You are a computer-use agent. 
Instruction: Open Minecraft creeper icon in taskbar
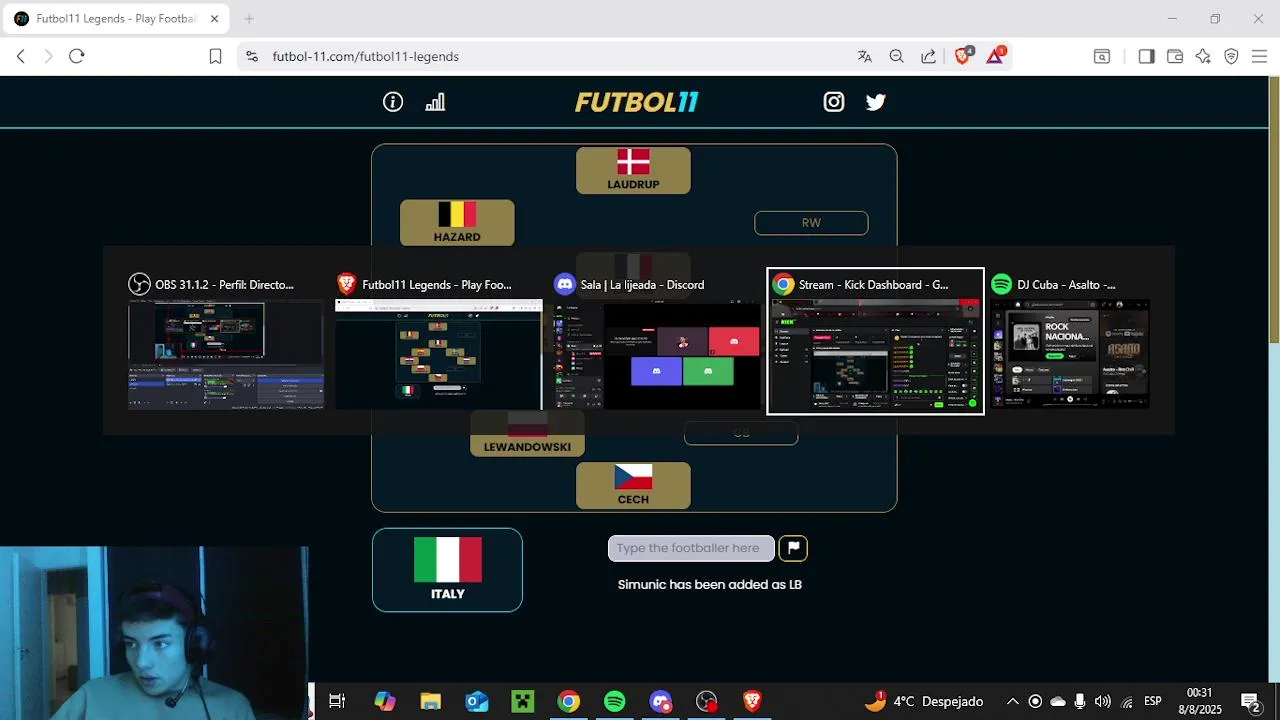[523, 701]
